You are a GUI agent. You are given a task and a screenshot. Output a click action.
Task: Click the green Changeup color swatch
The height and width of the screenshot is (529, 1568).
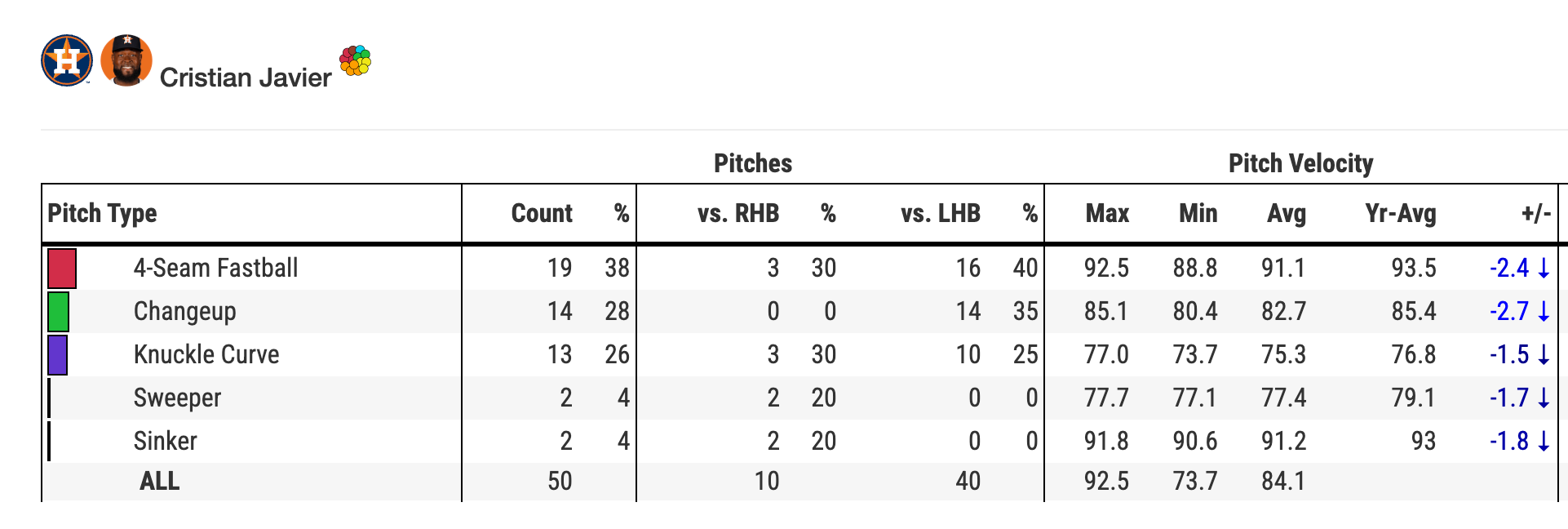(59, 312)
